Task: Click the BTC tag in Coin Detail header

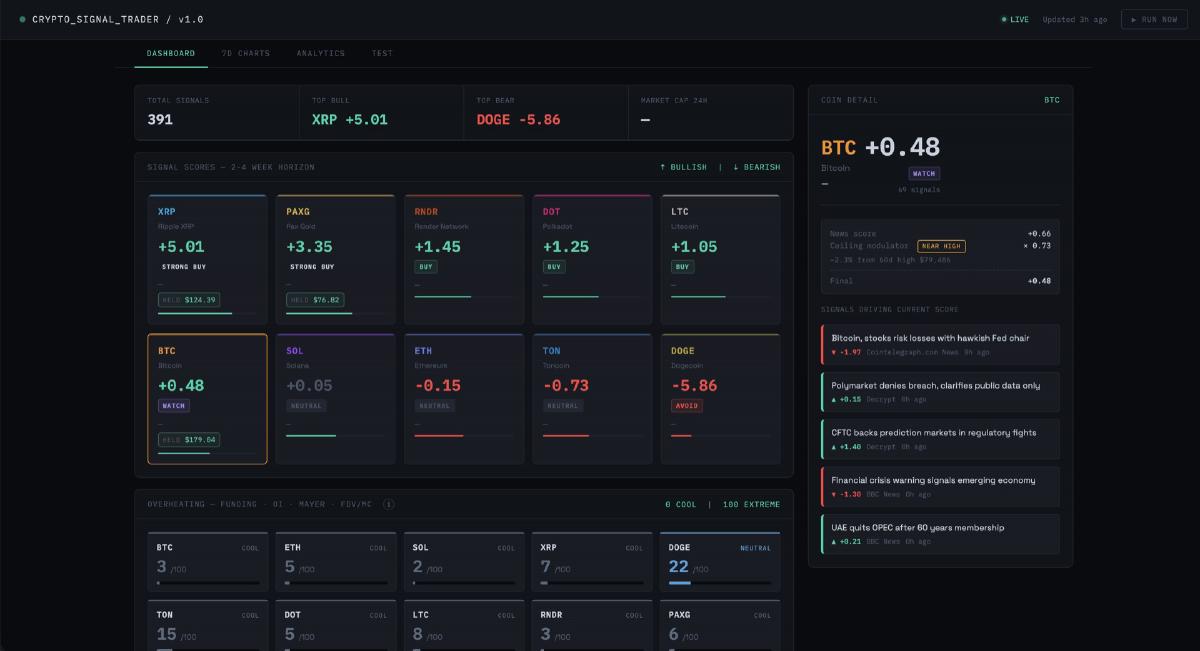Action: coord(1052,100)
